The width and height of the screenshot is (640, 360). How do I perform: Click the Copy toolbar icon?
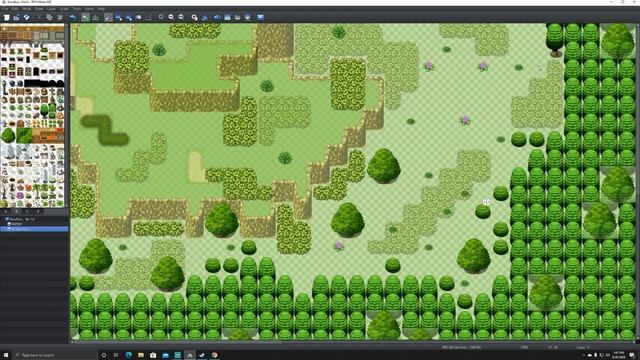click(49, 17)
